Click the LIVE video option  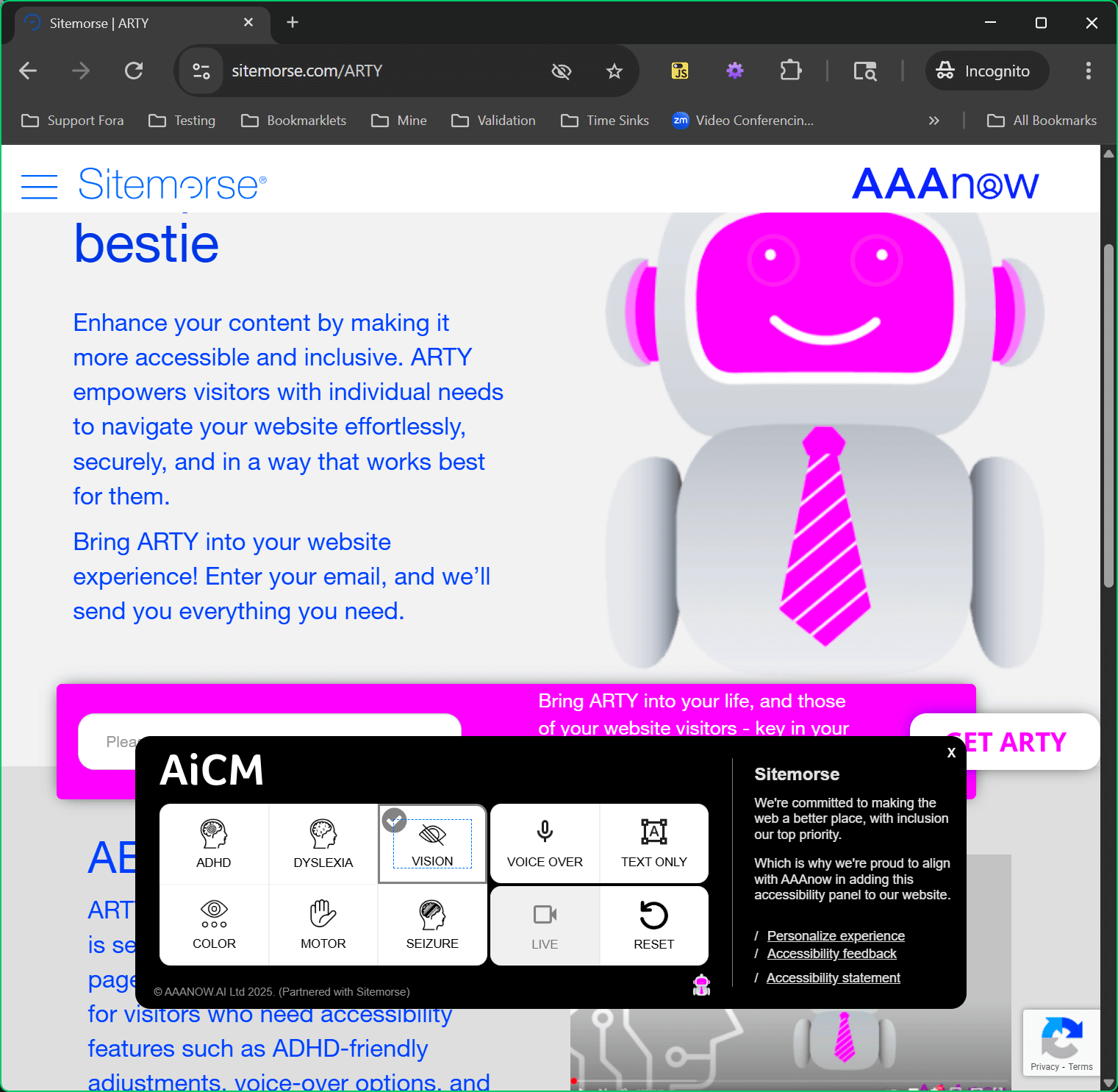pyautogui.click(x=545, y=925)
